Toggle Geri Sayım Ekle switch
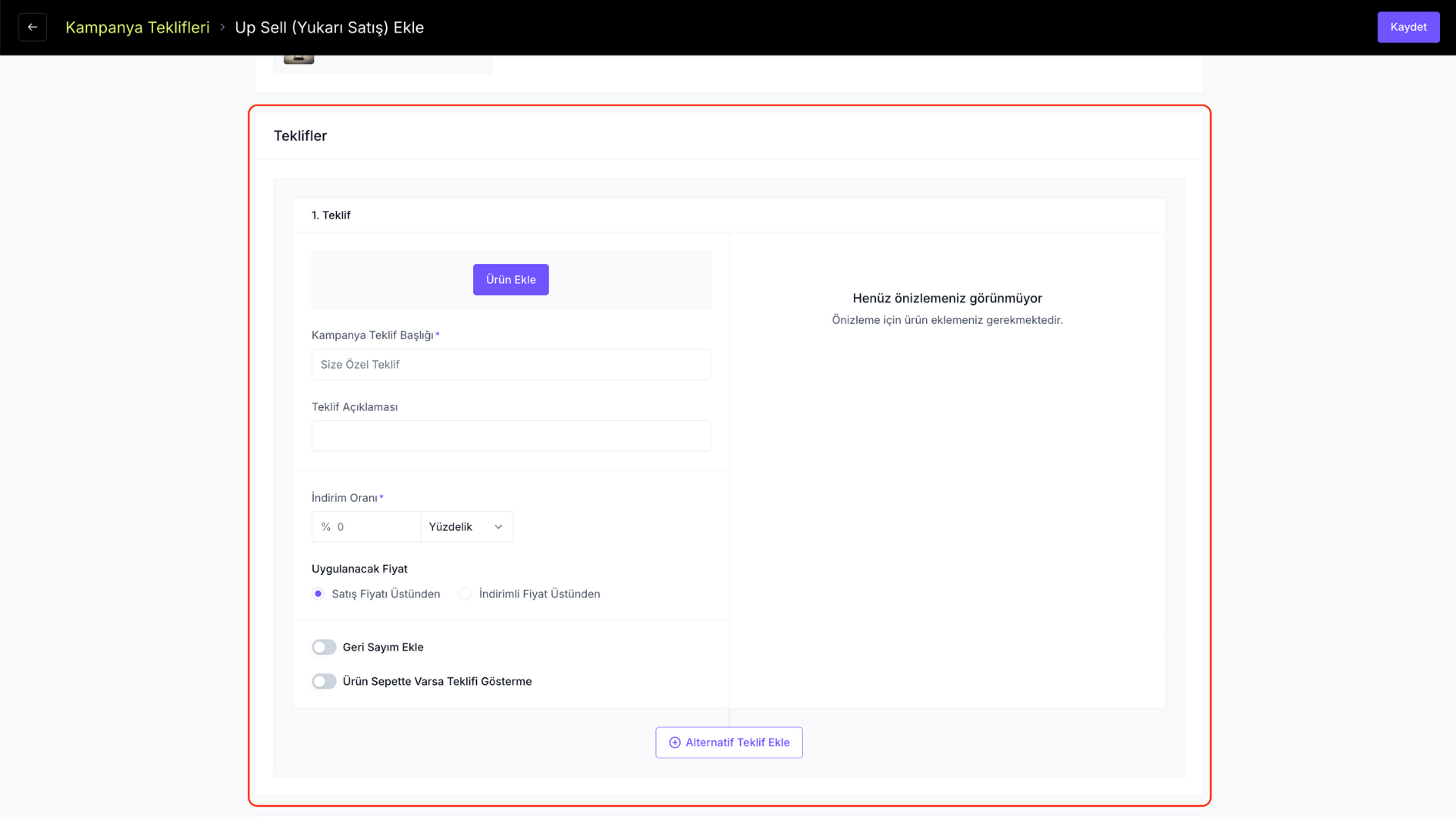Viewport: 1456px width, 819px height. [324, 647]
